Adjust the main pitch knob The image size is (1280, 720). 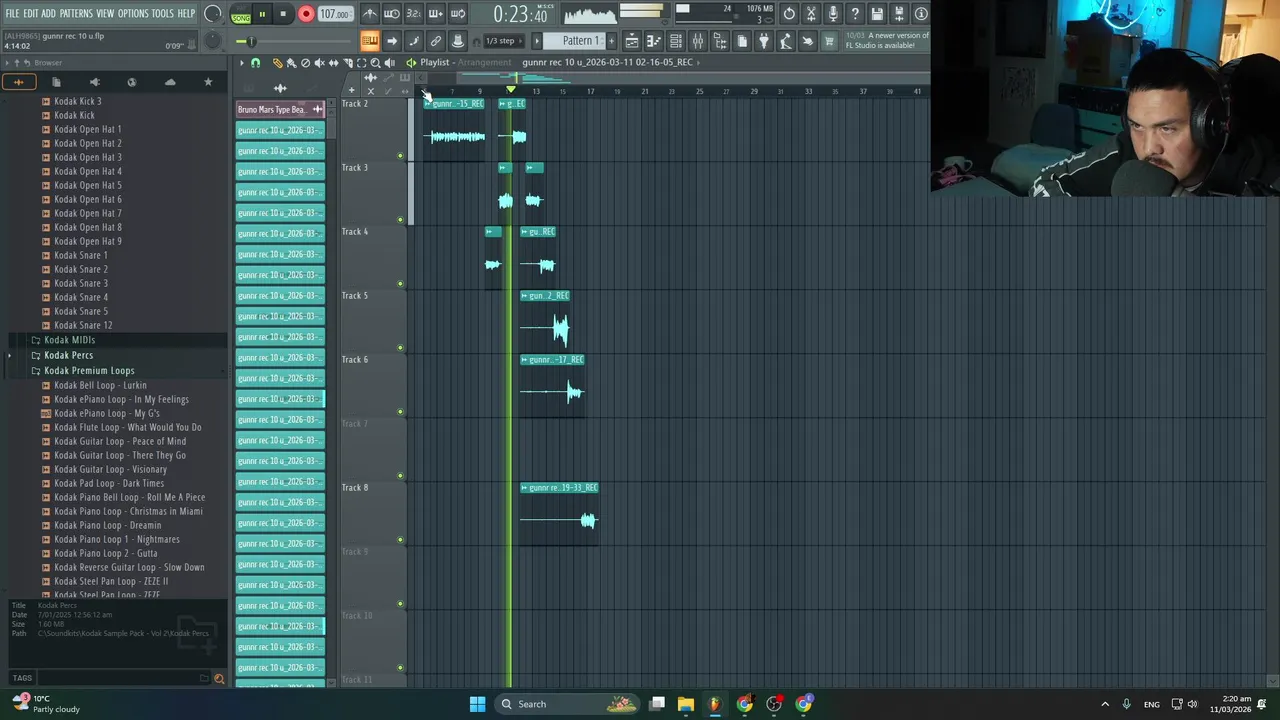click(x=213, y=41)
